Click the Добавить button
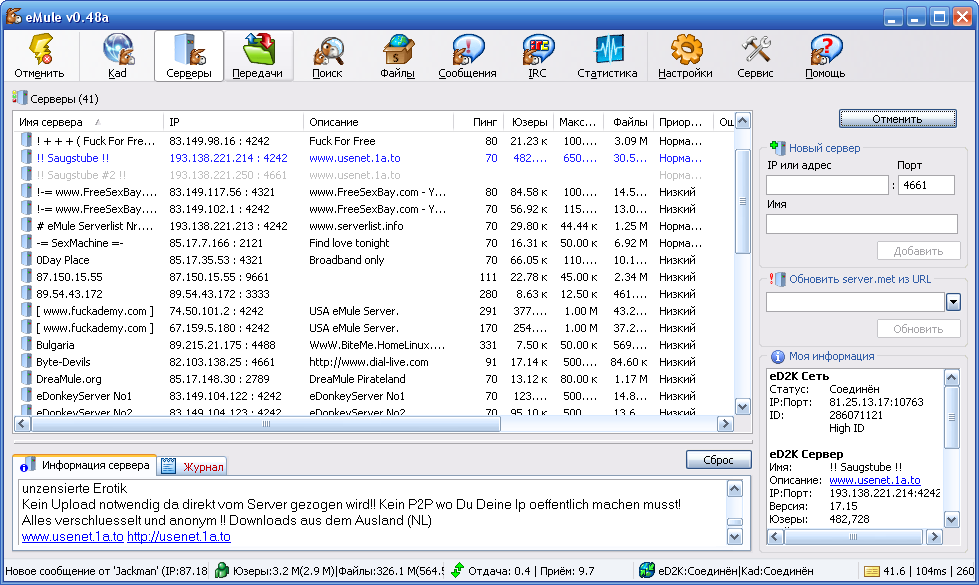This screenshot has width=979, height=585. (x=918, y=251)
